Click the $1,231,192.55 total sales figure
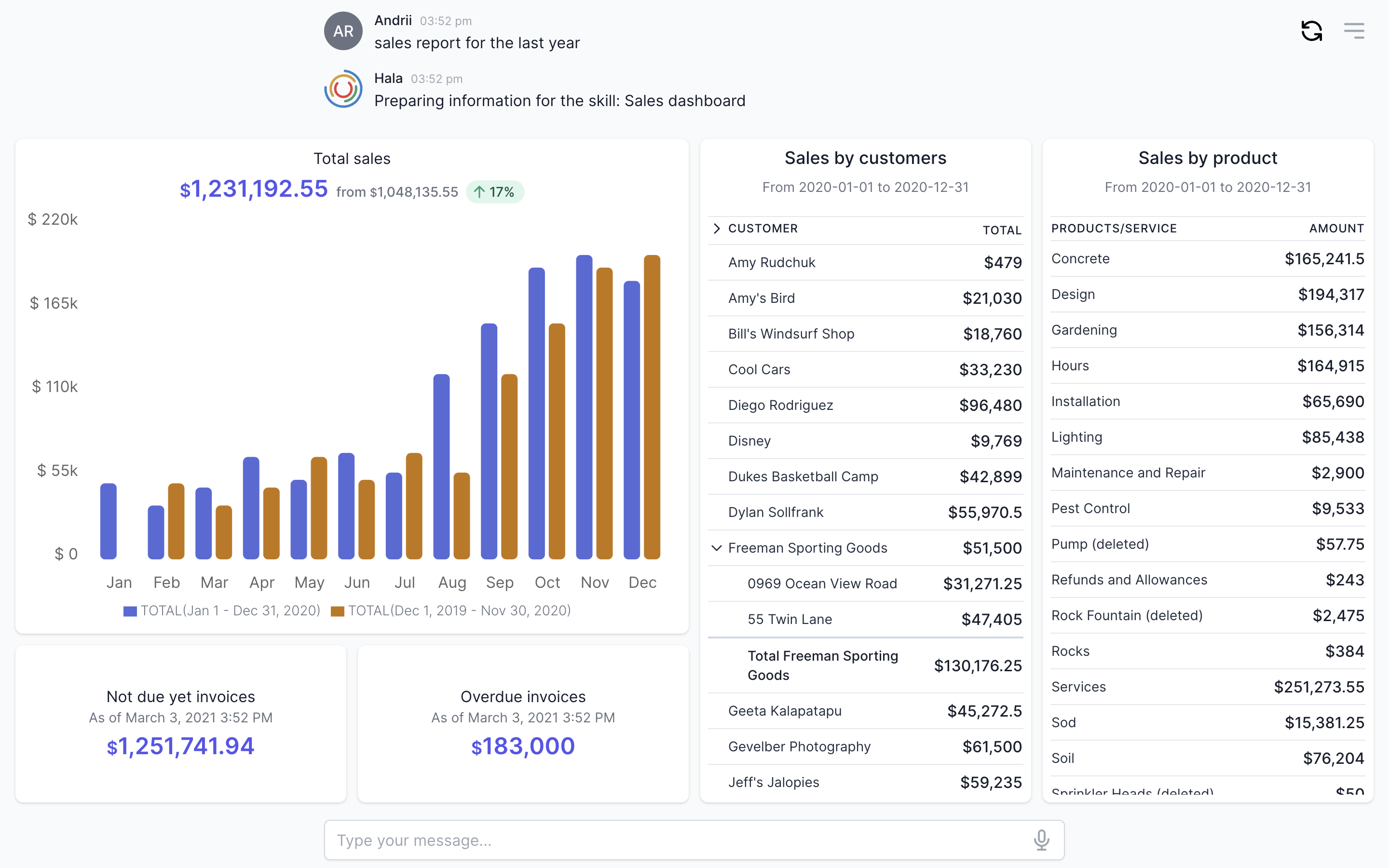1389x868 pixels. (254, 189)
